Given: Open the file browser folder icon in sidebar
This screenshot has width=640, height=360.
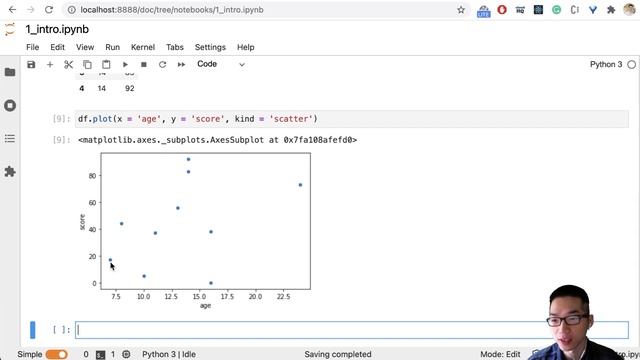Looking at the screenshot, I should pyautogui.click(x=10, y=72).
